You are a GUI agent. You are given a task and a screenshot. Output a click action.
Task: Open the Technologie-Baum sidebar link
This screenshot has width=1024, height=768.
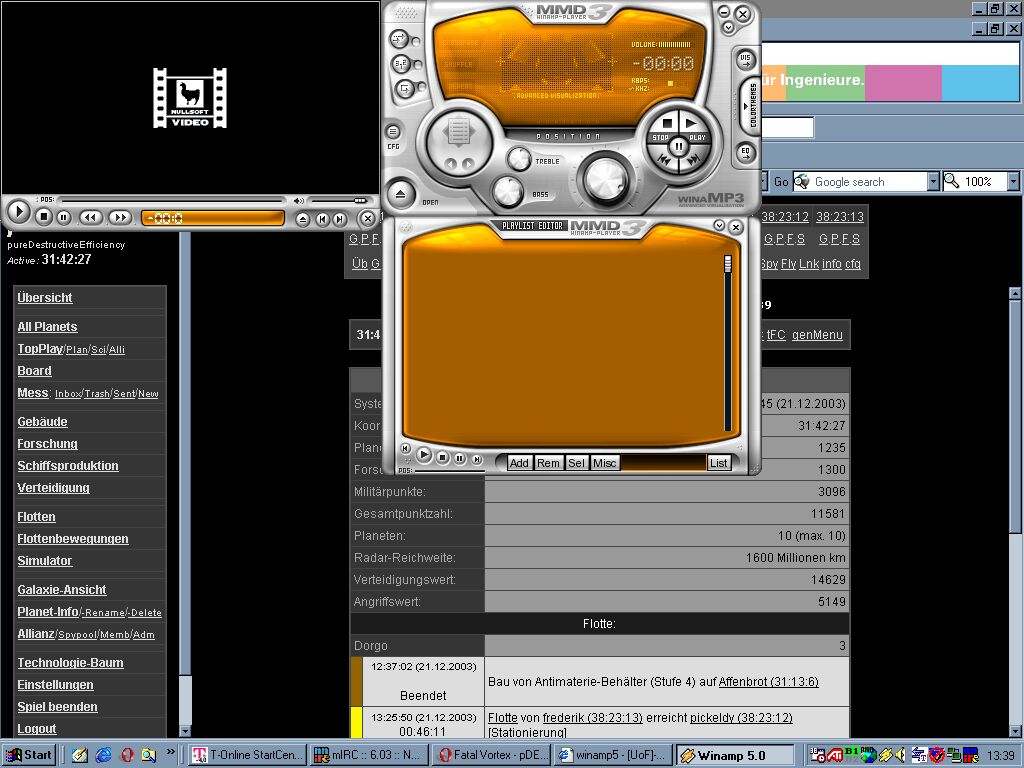[x=70, y=663]
